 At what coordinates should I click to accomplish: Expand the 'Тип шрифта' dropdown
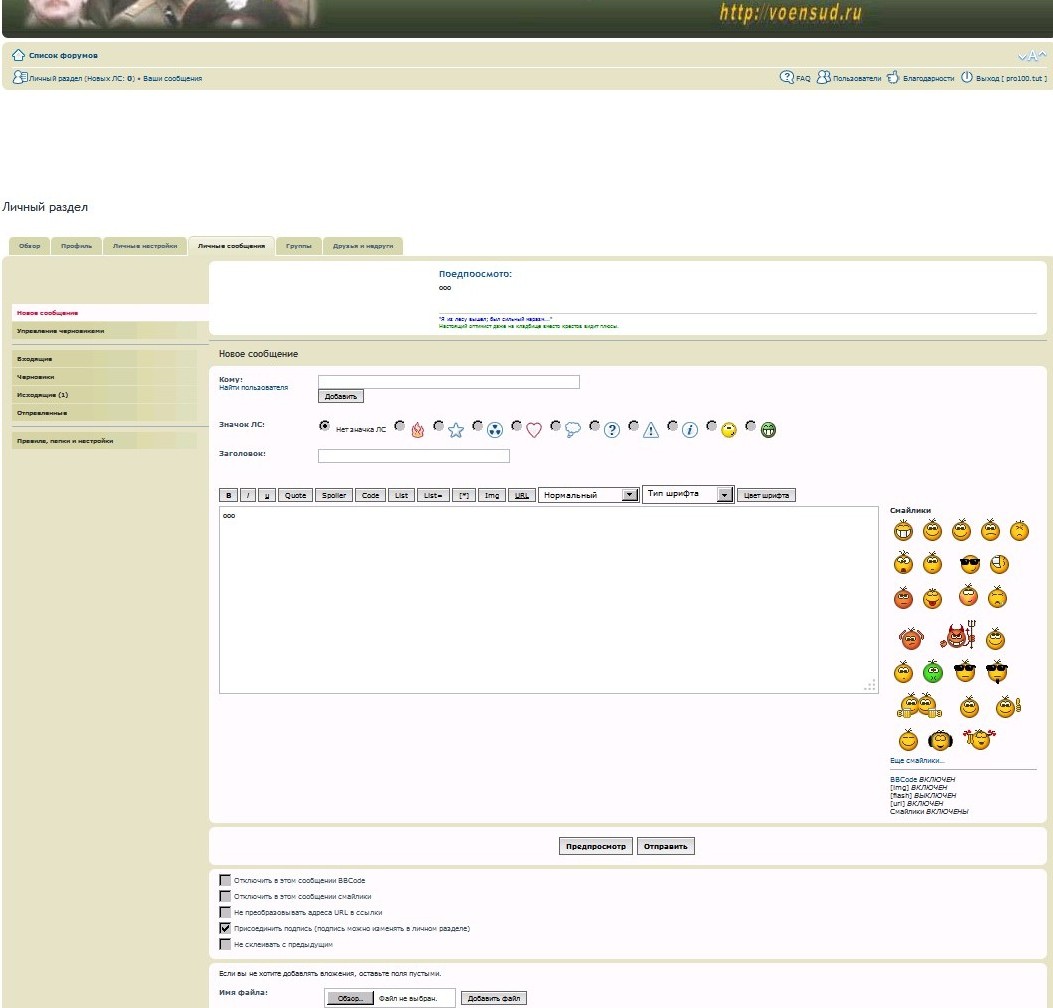[688, 494]
